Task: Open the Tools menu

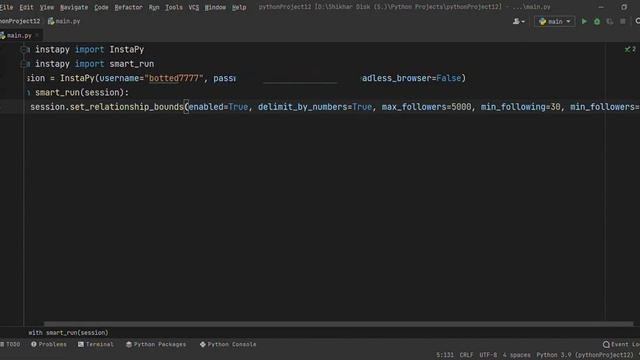Action: pos(174,7)
